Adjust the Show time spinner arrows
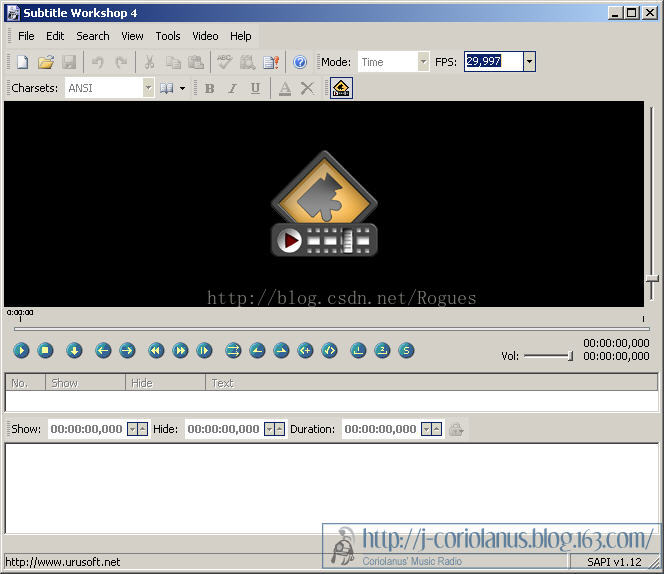This screenshot has height=574, width=664. (x=138, y=429)
